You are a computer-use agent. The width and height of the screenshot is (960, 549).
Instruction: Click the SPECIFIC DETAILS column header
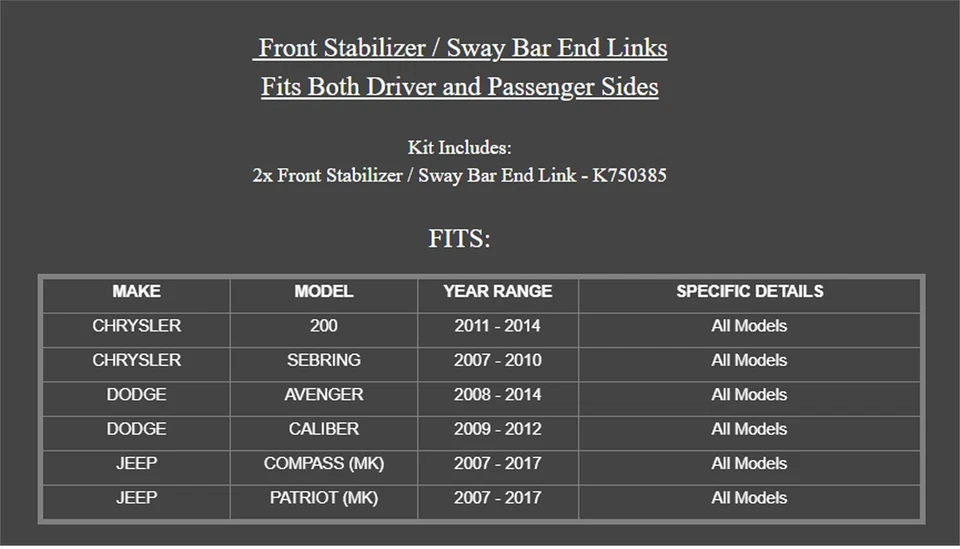coord(749,292)
